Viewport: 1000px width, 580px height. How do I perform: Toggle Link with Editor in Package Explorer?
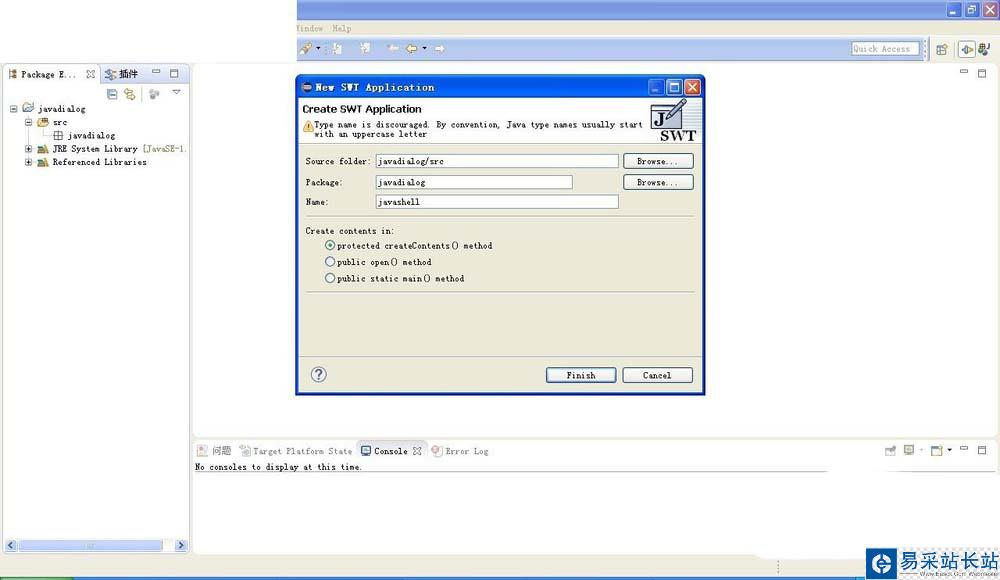pos(130,94)
